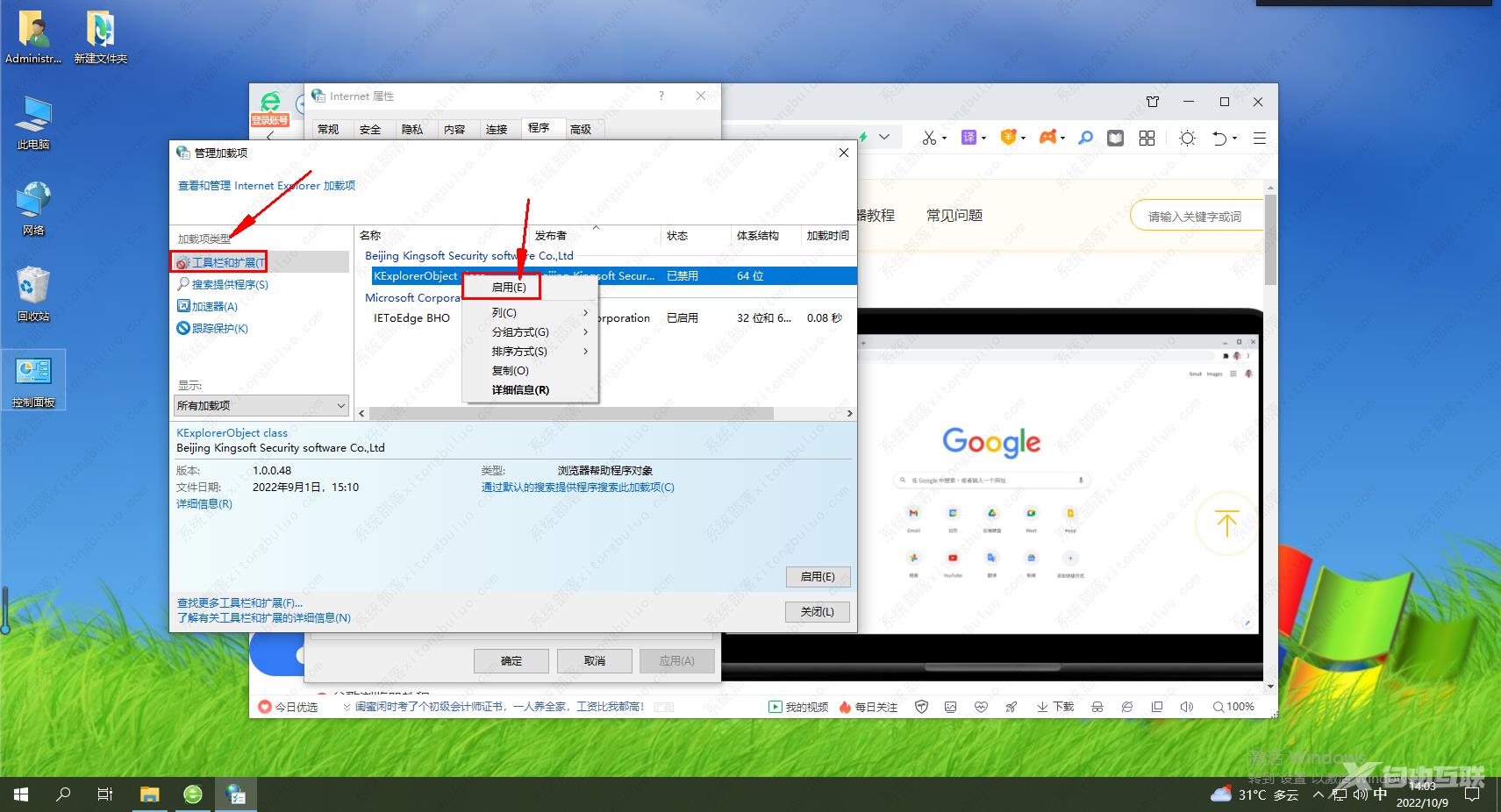Viewport: 1501px width, 812px height.
Task: Click the rocket accelerate icon in status bar
Action: tap(1011, 707)
